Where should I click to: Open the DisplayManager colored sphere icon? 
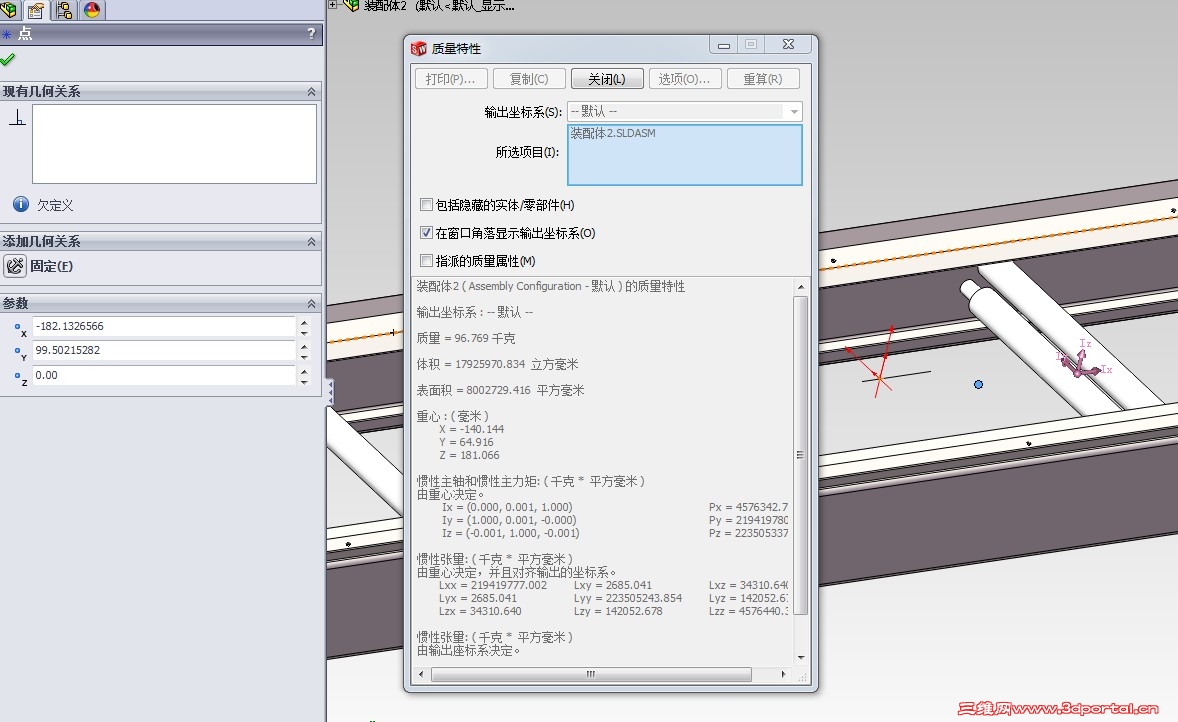pyautogui.click(x=90, y=10)
